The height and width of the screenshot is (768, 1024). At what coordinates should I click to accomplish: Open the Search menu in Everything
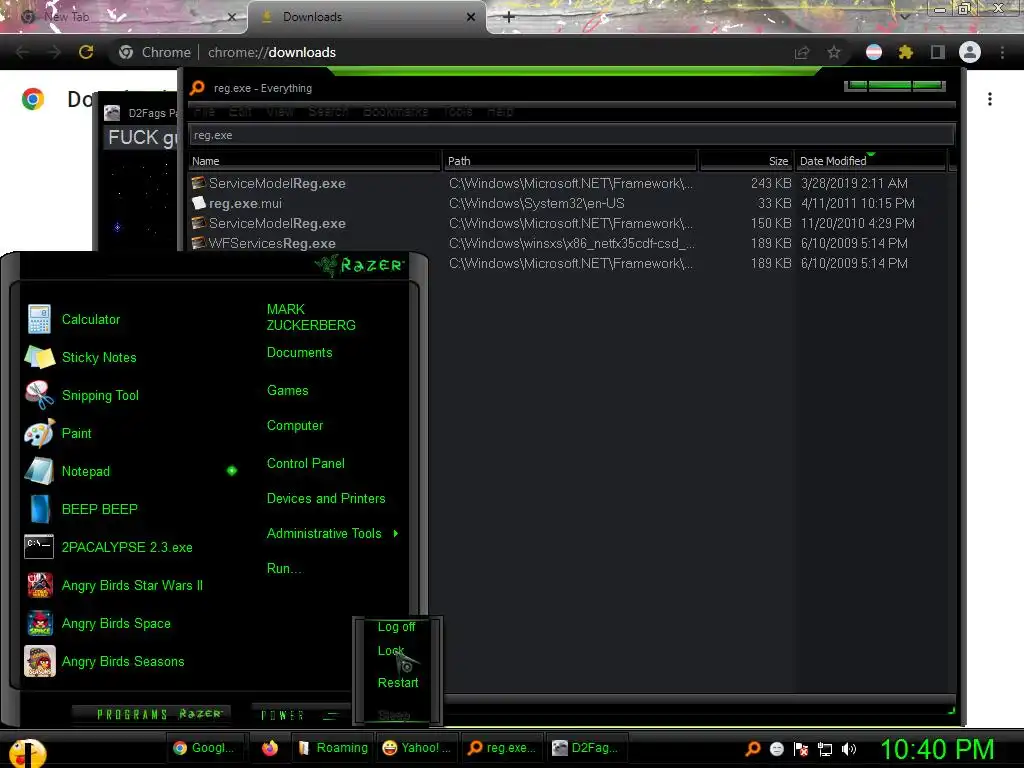[328, 112]
